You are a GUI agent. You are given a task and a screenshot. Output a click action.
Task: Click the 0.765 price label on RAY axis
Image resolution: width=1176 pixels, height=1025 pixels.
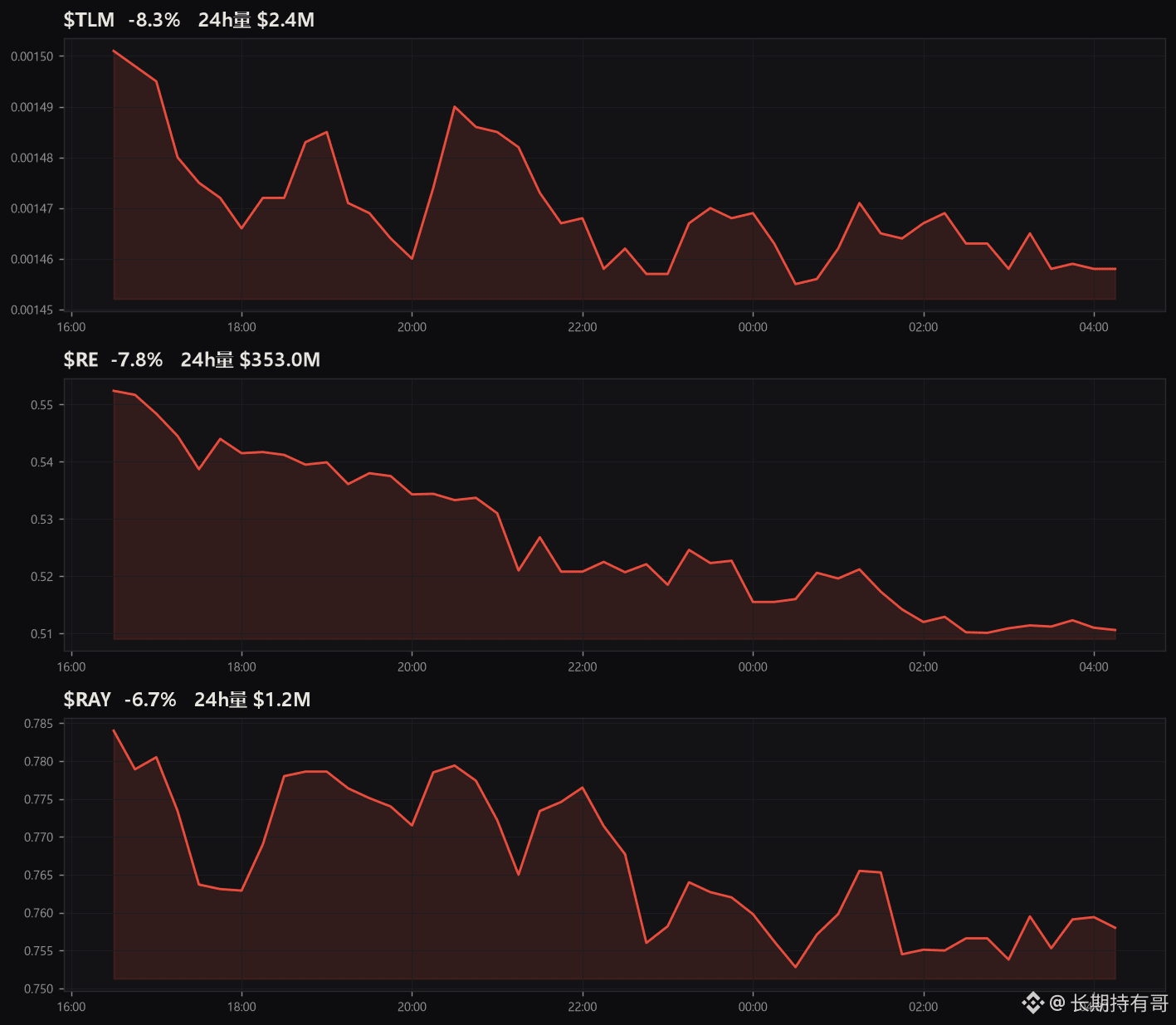point(38,876)
